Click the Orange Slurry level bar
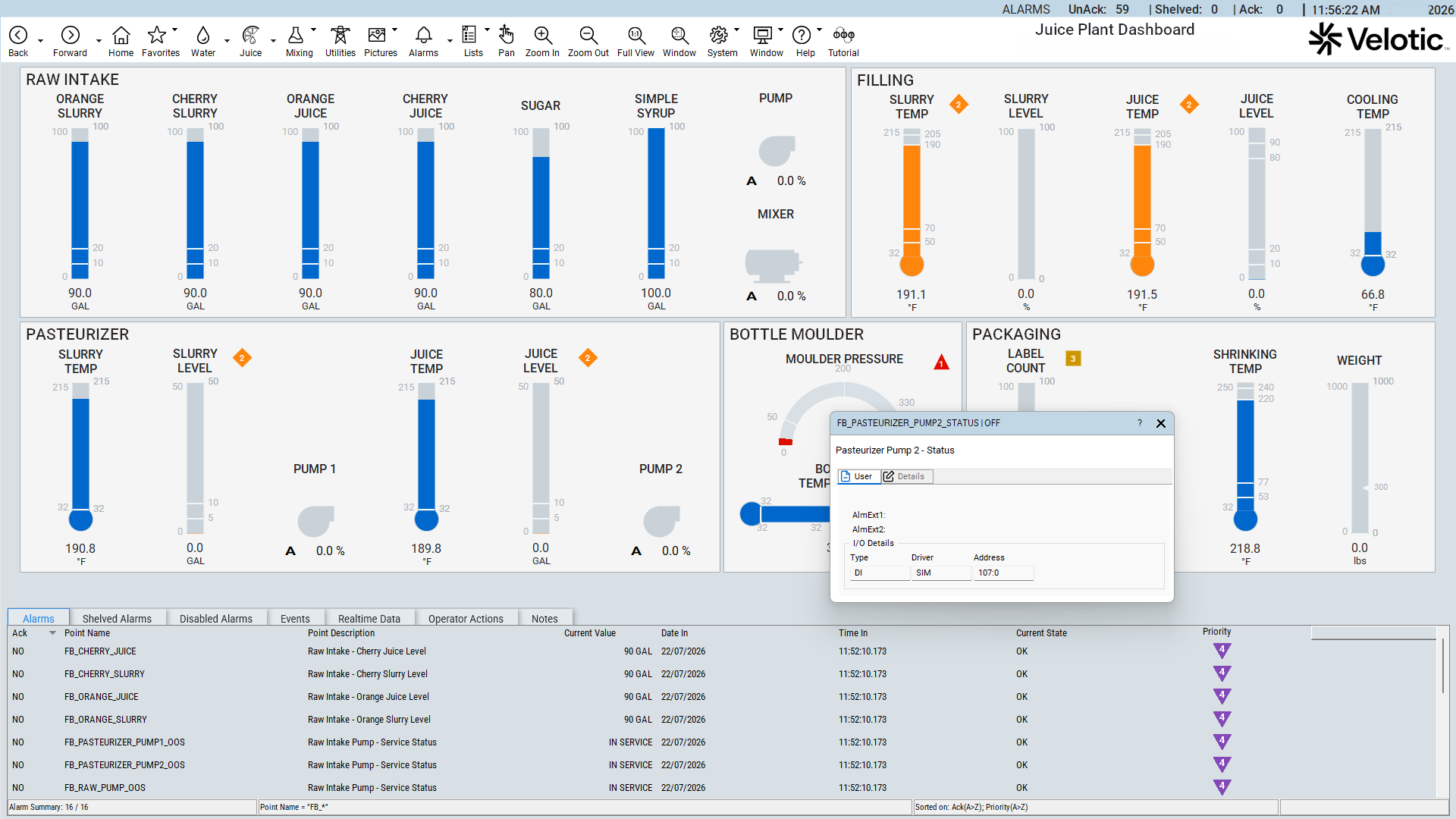The image size is (1456, 819). 80,205
